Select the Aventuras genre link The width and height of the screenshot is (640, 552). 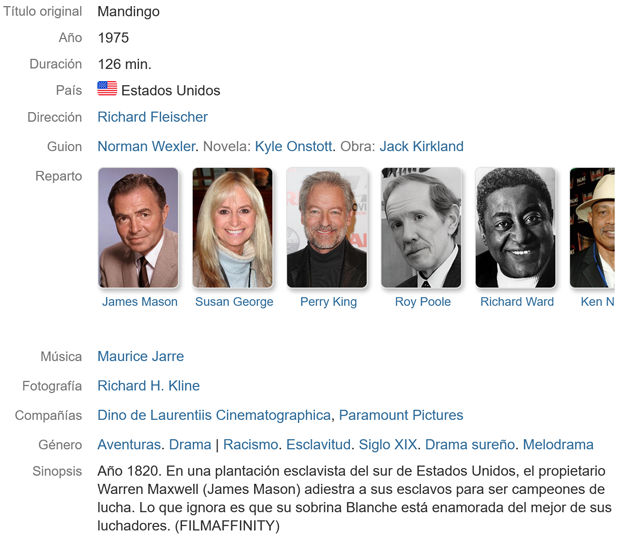(x=129, y=444)
